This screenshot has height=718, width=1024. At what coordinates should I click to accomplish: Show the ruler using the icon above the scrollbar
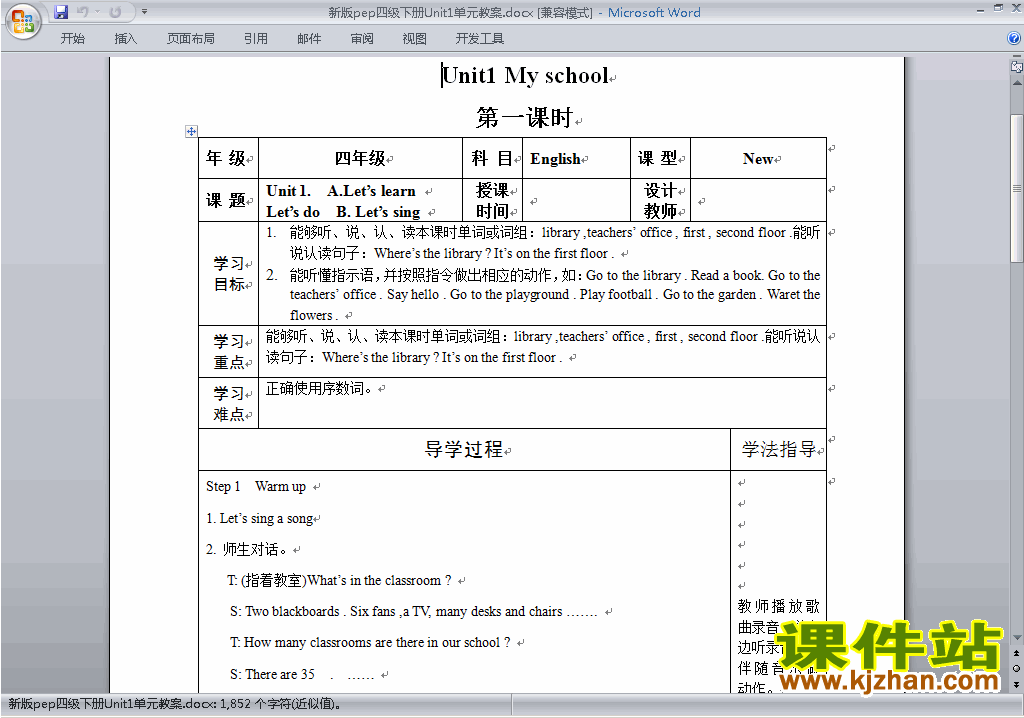click(x=1016, y=66)
